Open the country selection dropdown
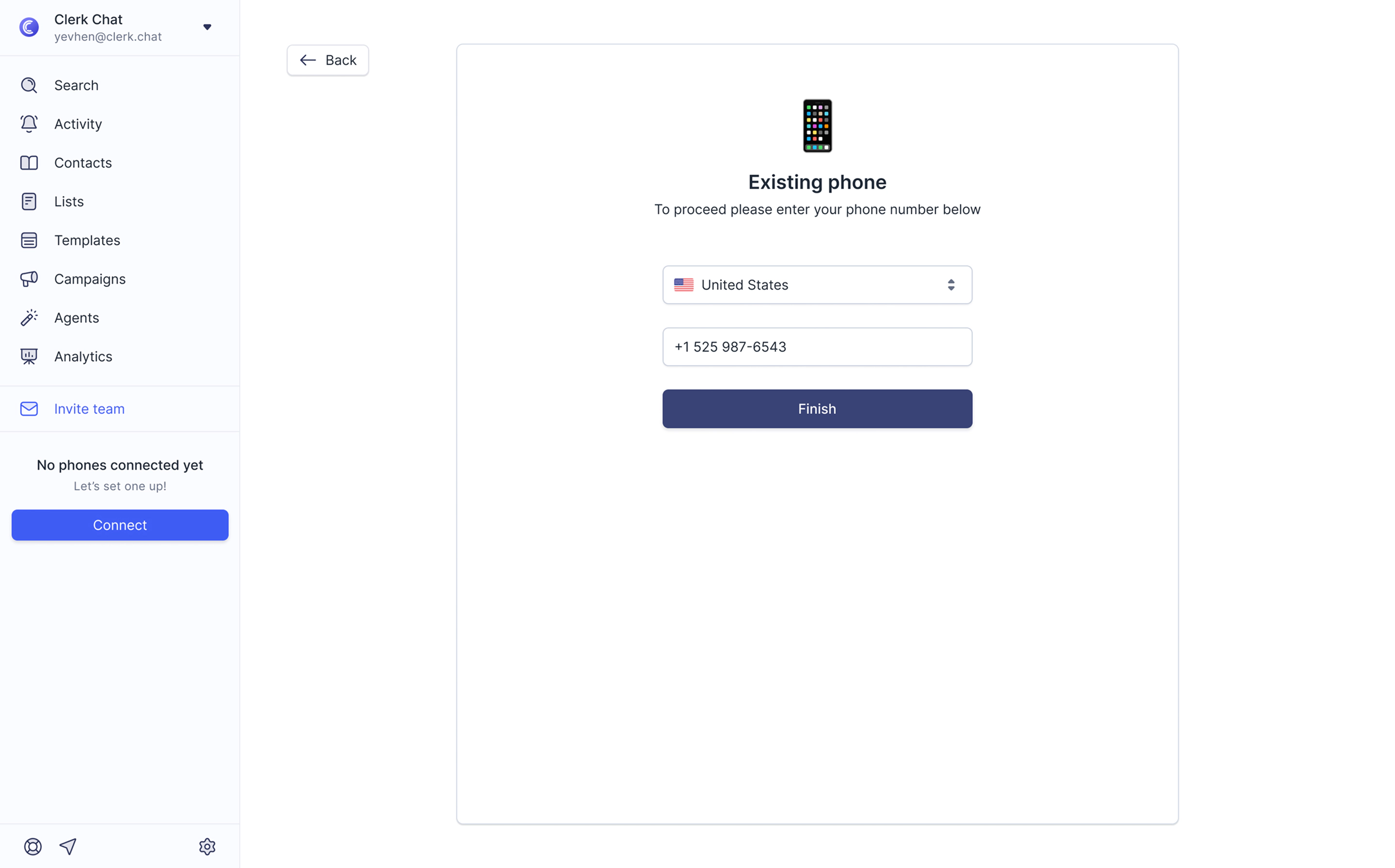The image size is (1395, 868). [x=817, y=285]
